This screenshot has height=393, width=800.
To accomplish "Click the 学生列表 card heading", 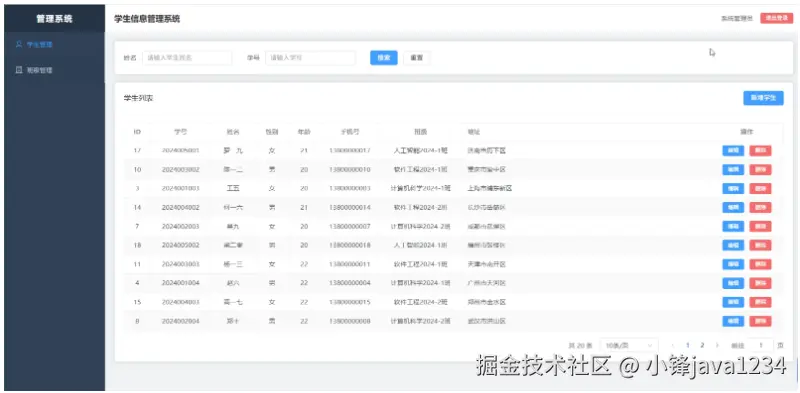I will pos(138,99).
